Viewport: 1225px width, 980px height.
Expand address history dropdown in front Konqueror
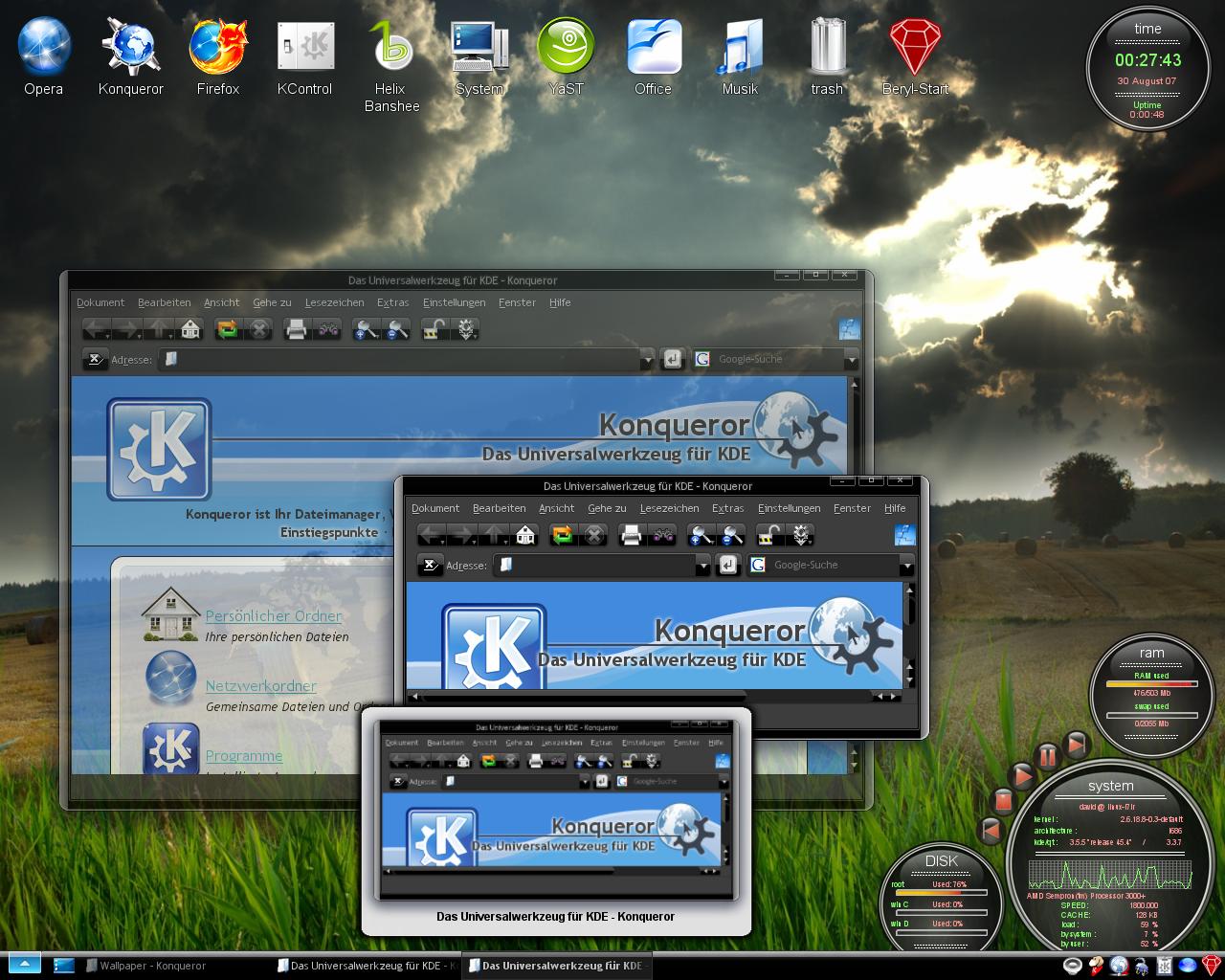tap(702, 566)
